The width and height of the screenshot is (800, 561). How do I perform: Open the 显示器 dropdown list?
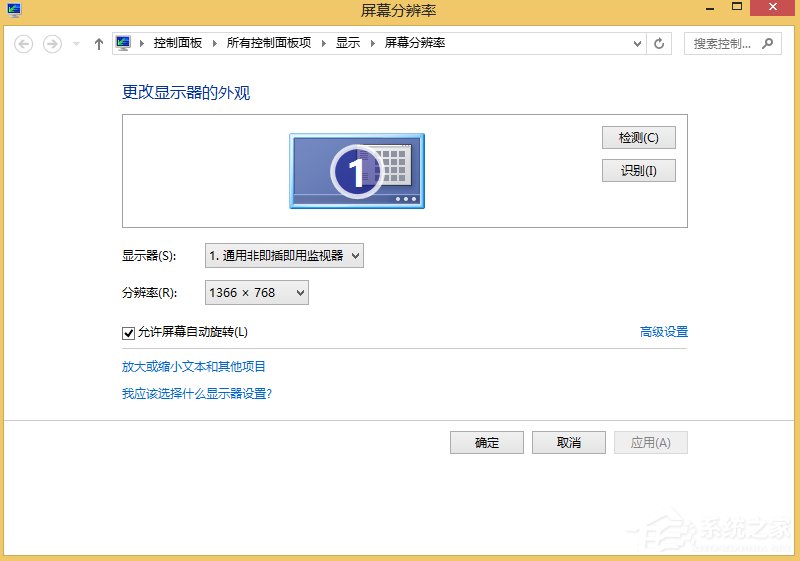[284, 256]
